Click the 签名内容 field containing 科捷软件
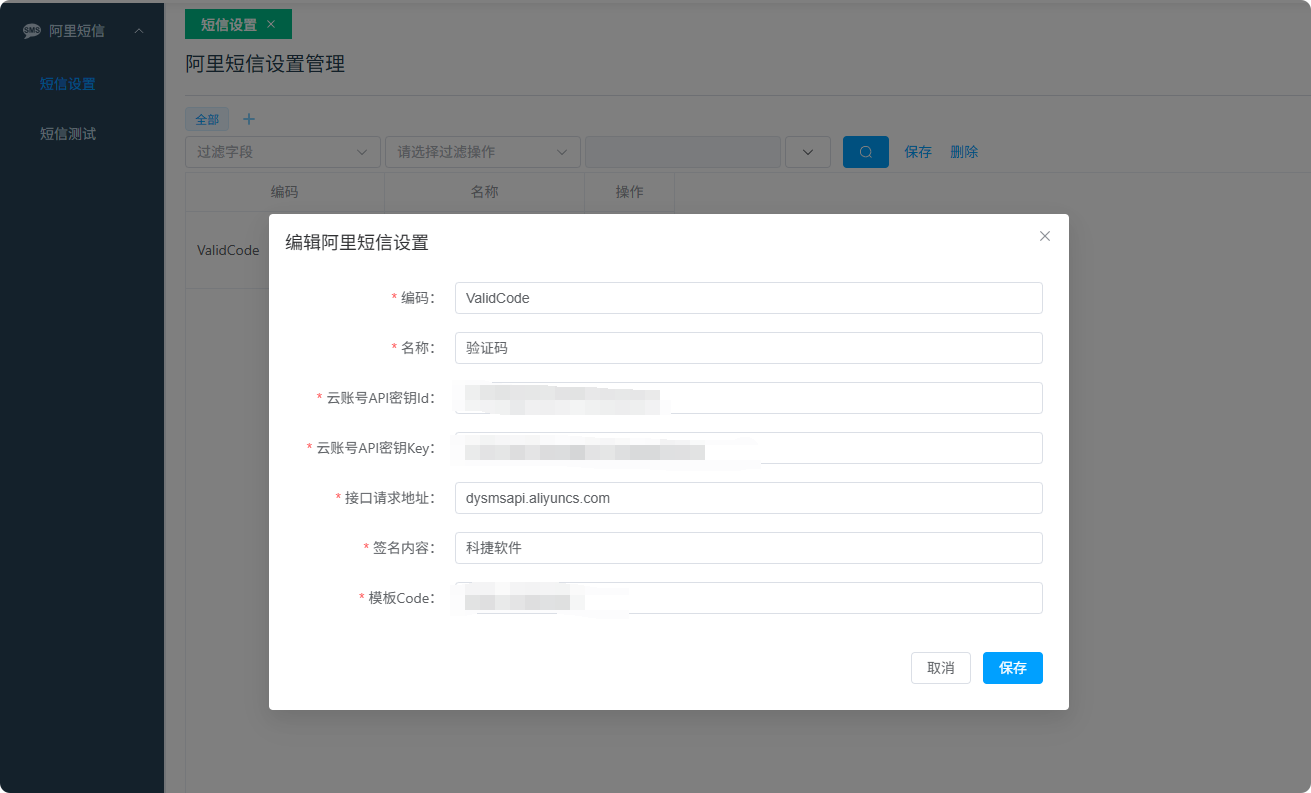The width and height of the screenshot is (1311, 793). pos(748,548)
